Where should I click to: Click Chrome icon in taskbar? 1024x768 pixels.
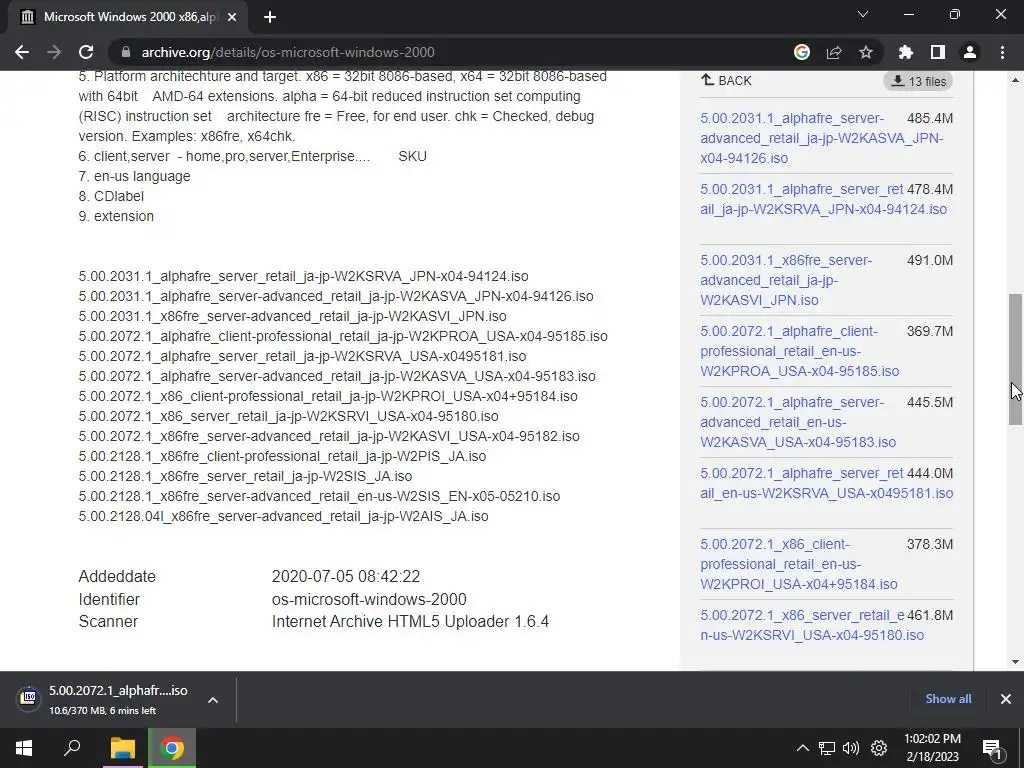(x=172, y=748)
